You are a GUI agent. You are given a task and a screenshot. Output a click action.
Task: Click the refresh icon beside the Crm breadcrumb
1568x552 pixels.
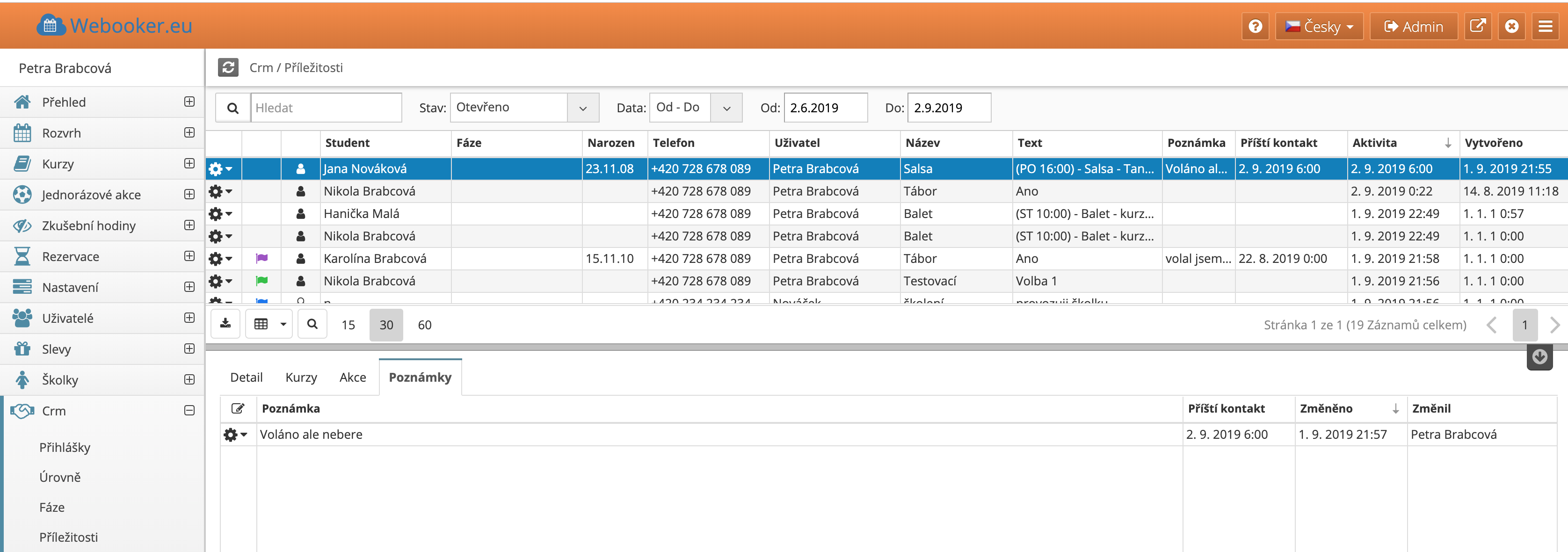pyautogui.click(x=228, y=67)
